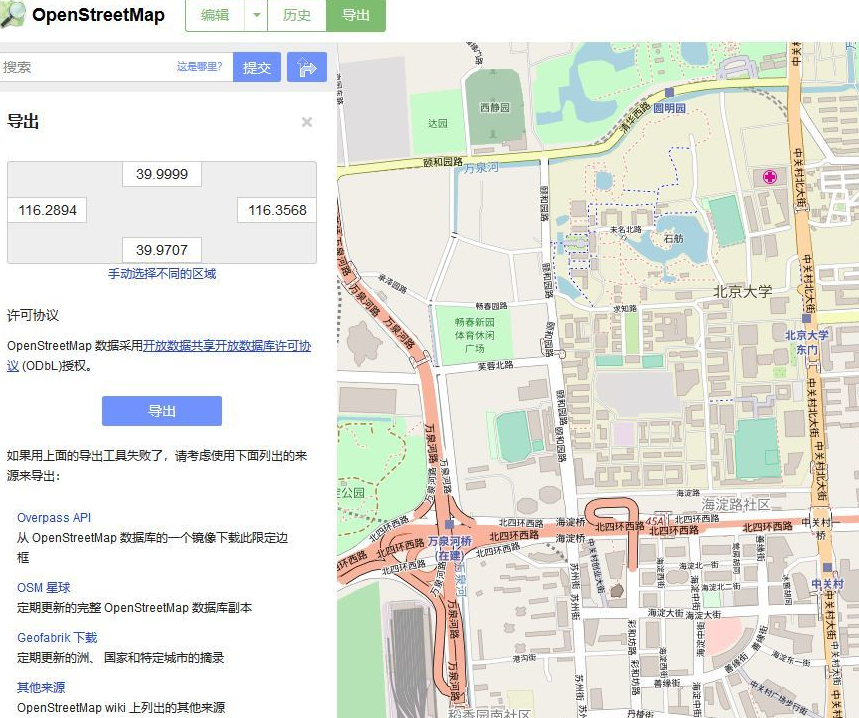Viewport: 859px width, 718px height.
Task: Open the 开放数据共享开放数据库许可协议 license link
Action: [x=227, y=346]
